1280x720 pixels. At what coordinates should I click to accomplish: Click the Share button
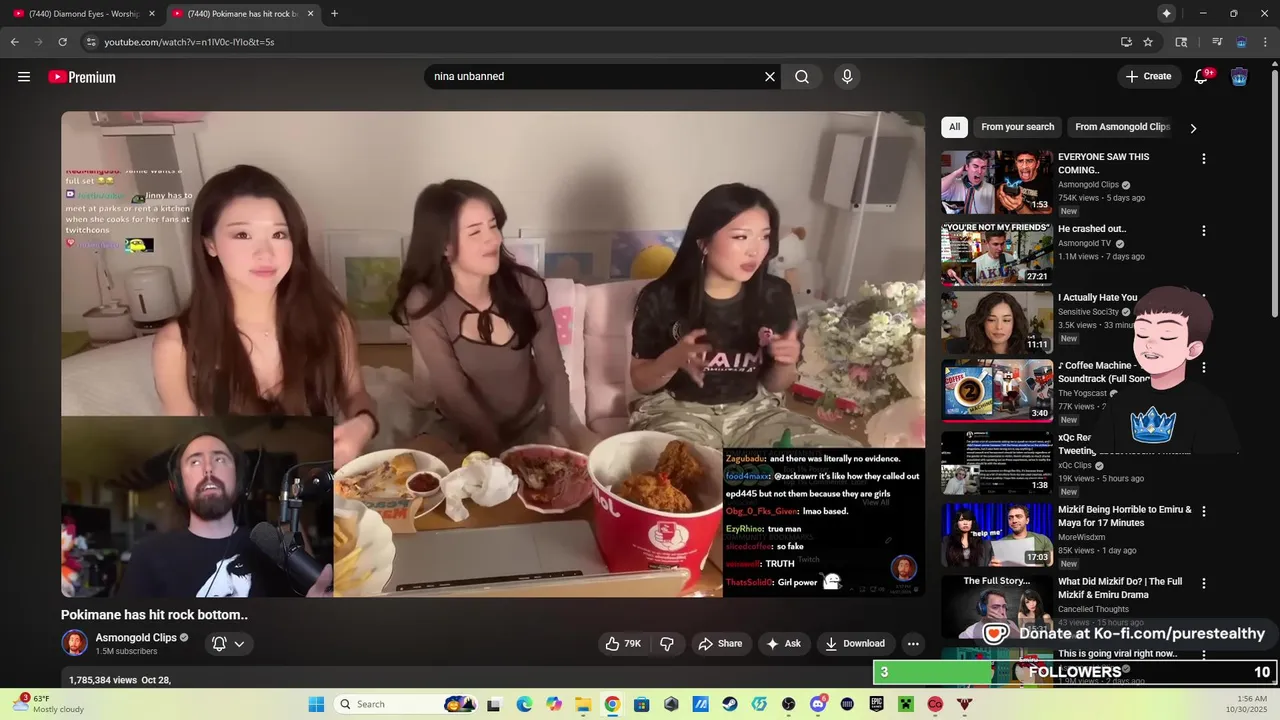[x=720, y=644]
